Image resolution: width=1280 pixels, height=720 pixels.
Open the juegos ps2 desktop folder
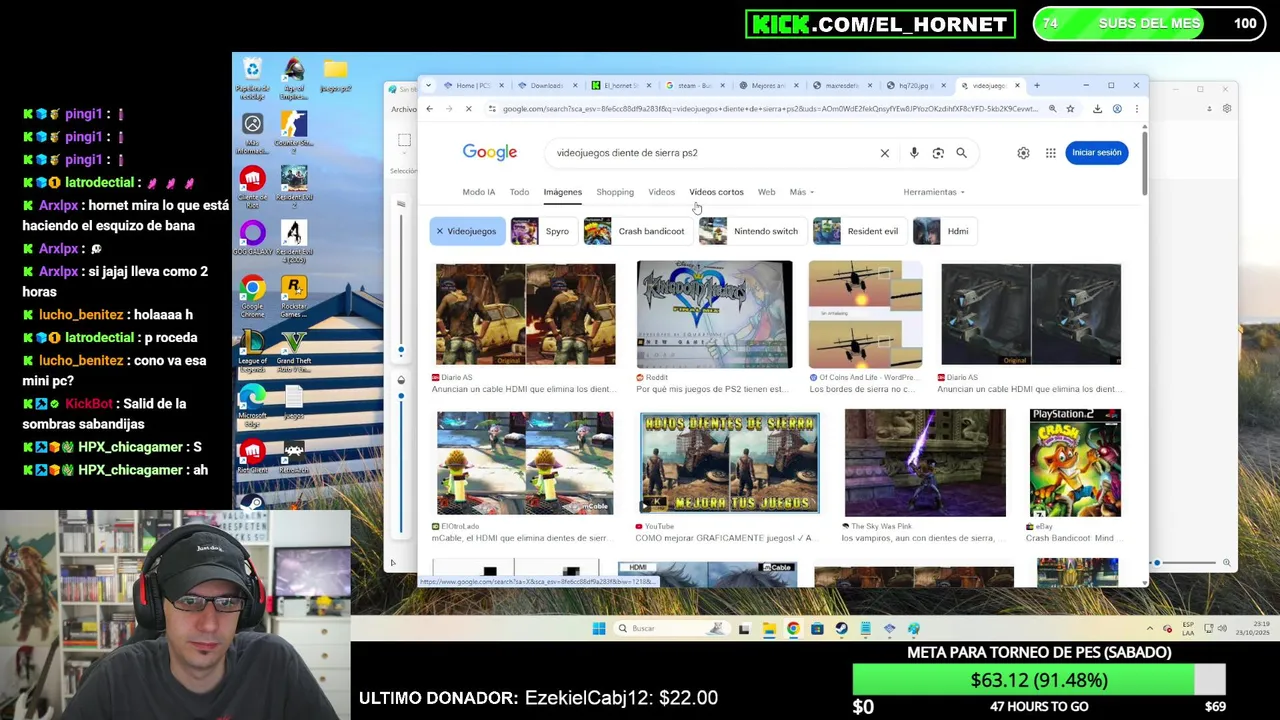[335, 76]
